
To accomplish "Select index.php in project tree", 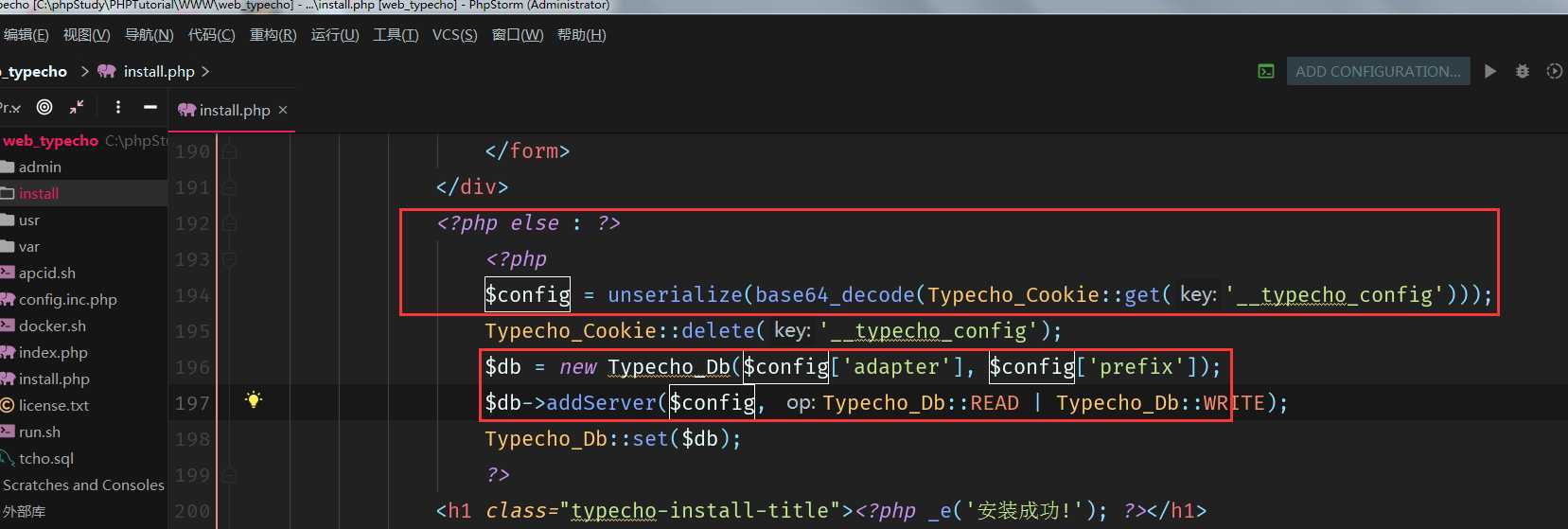I will 53,352.
